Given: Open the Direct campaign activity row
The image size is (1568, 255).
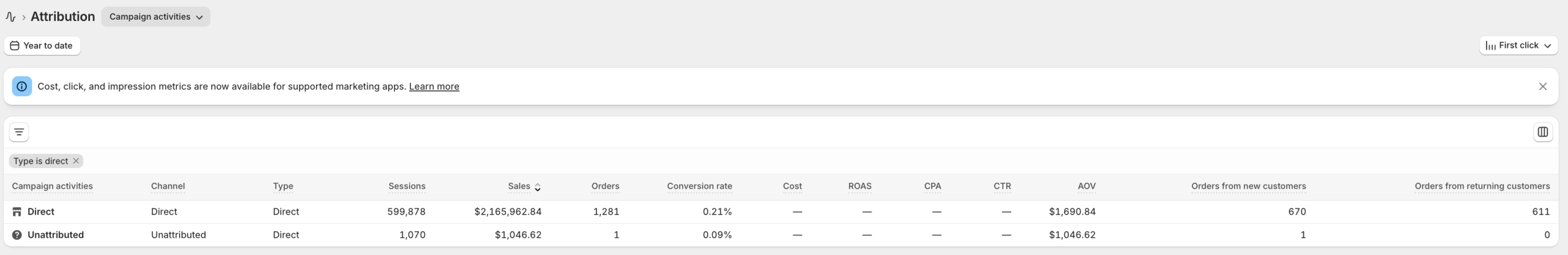Looking at the screenshot, I should coord(41,211).
